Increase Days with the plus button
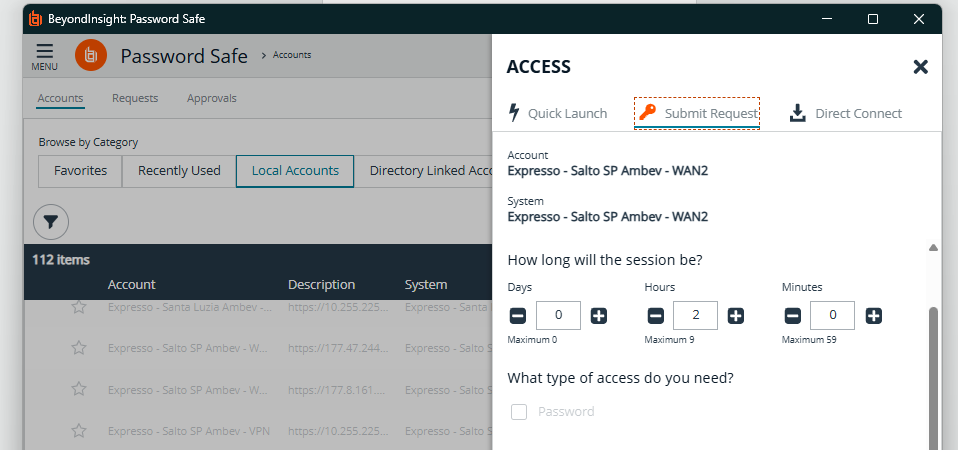 coord(599,316)
